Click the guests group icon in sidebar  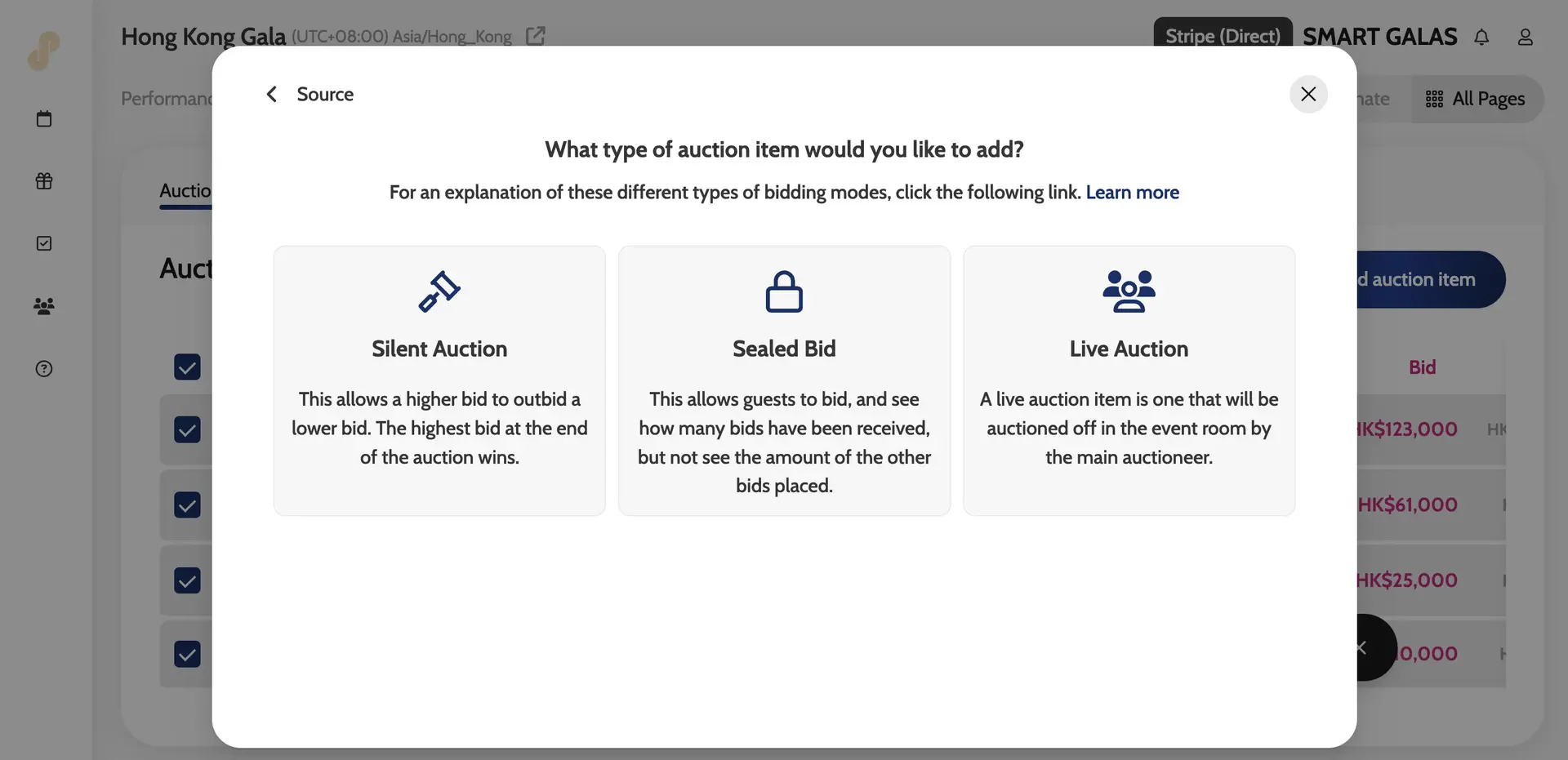pyautogui.click(x=44, y=306)
